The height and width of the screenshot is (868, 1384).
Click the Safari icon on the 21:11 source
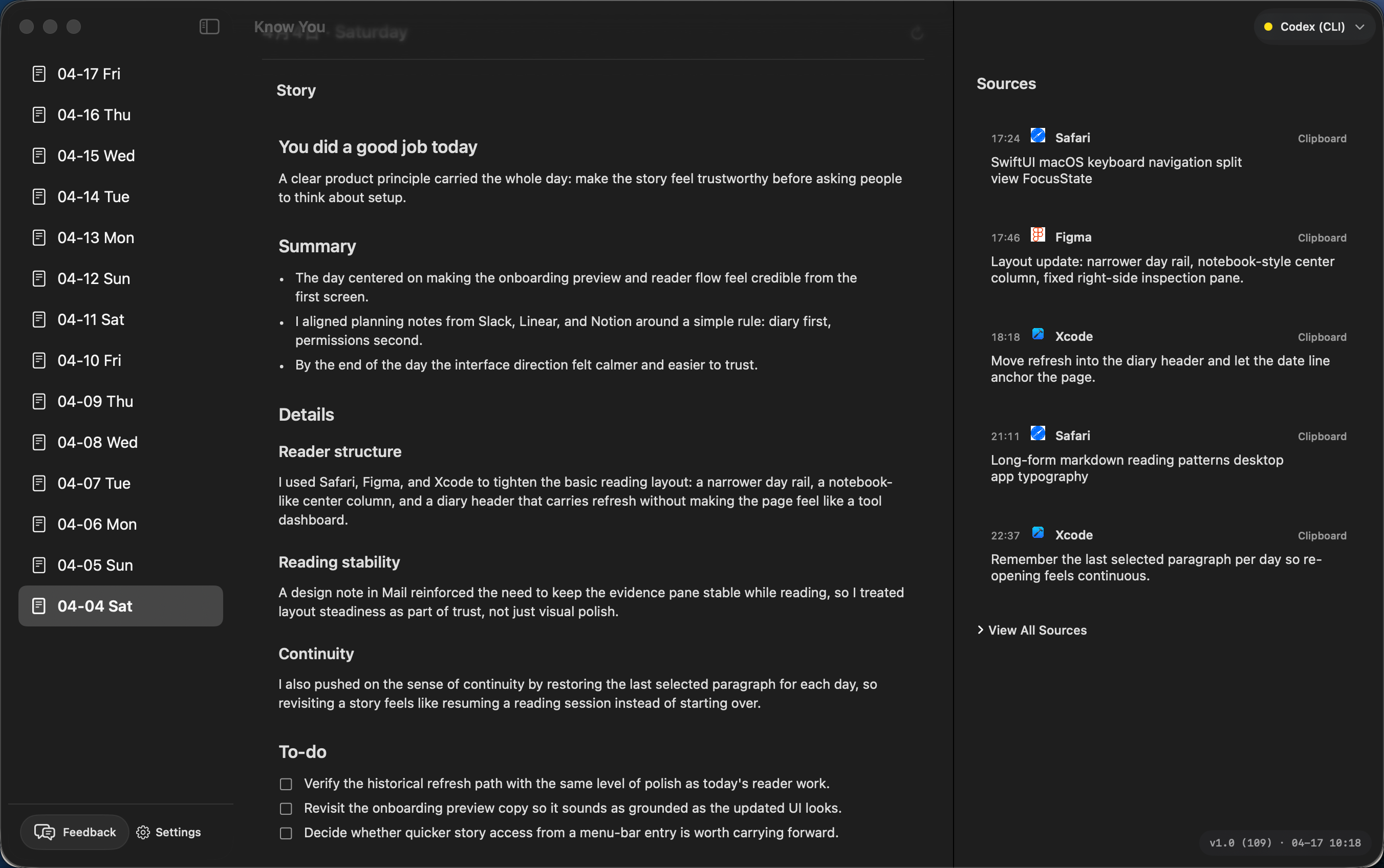(x=1037, y=433)
